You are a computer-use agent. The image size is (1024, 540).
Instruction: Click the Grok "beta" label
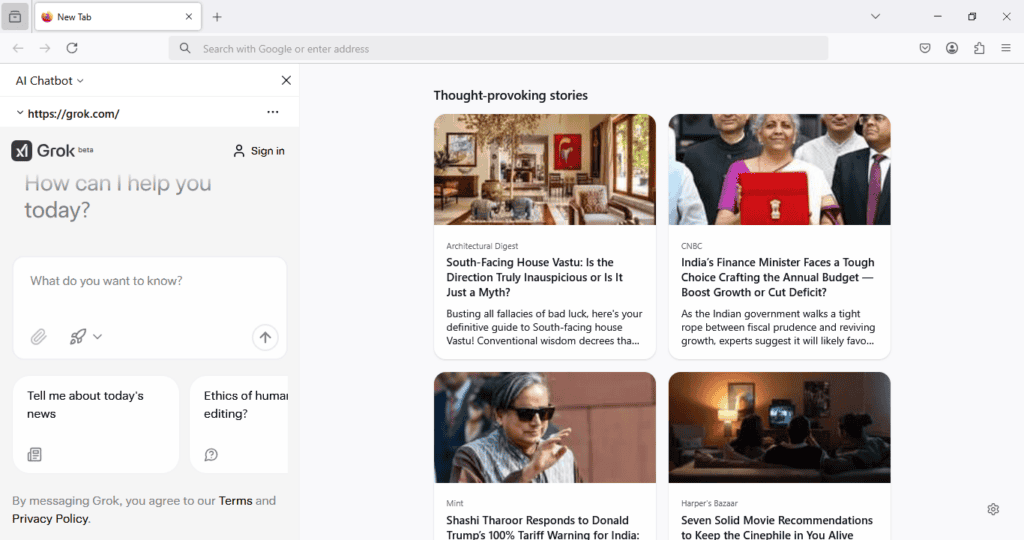tap(86, 150)
